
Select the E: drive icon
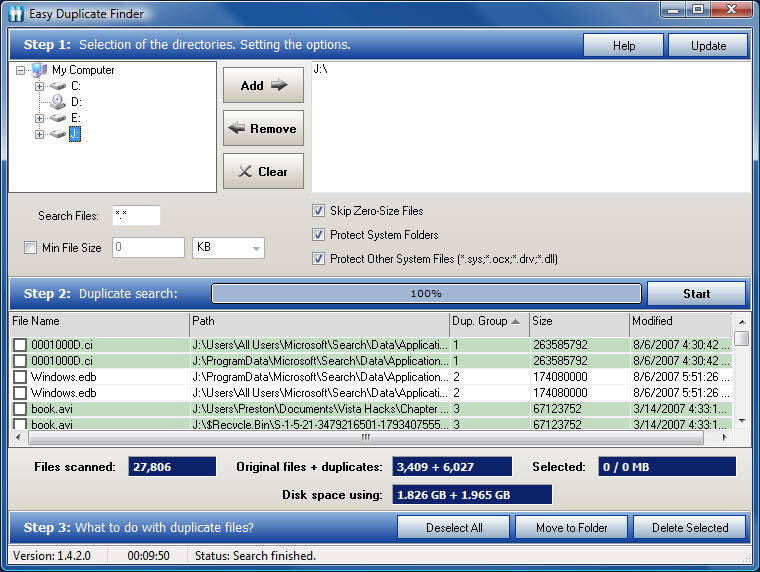tap(58, 118)
